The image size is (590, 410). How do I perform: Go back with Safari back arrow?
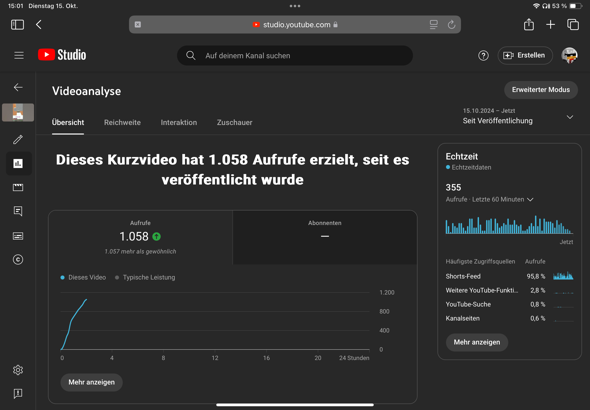[x=39, y=25]
